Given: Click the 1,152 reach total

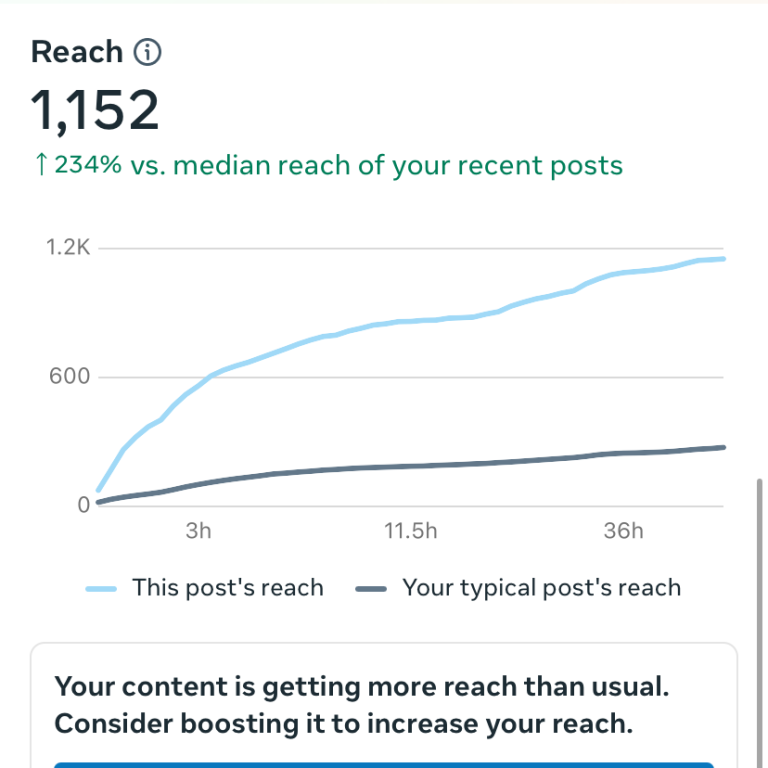Looking at the screenshot, I should point(95,111).
